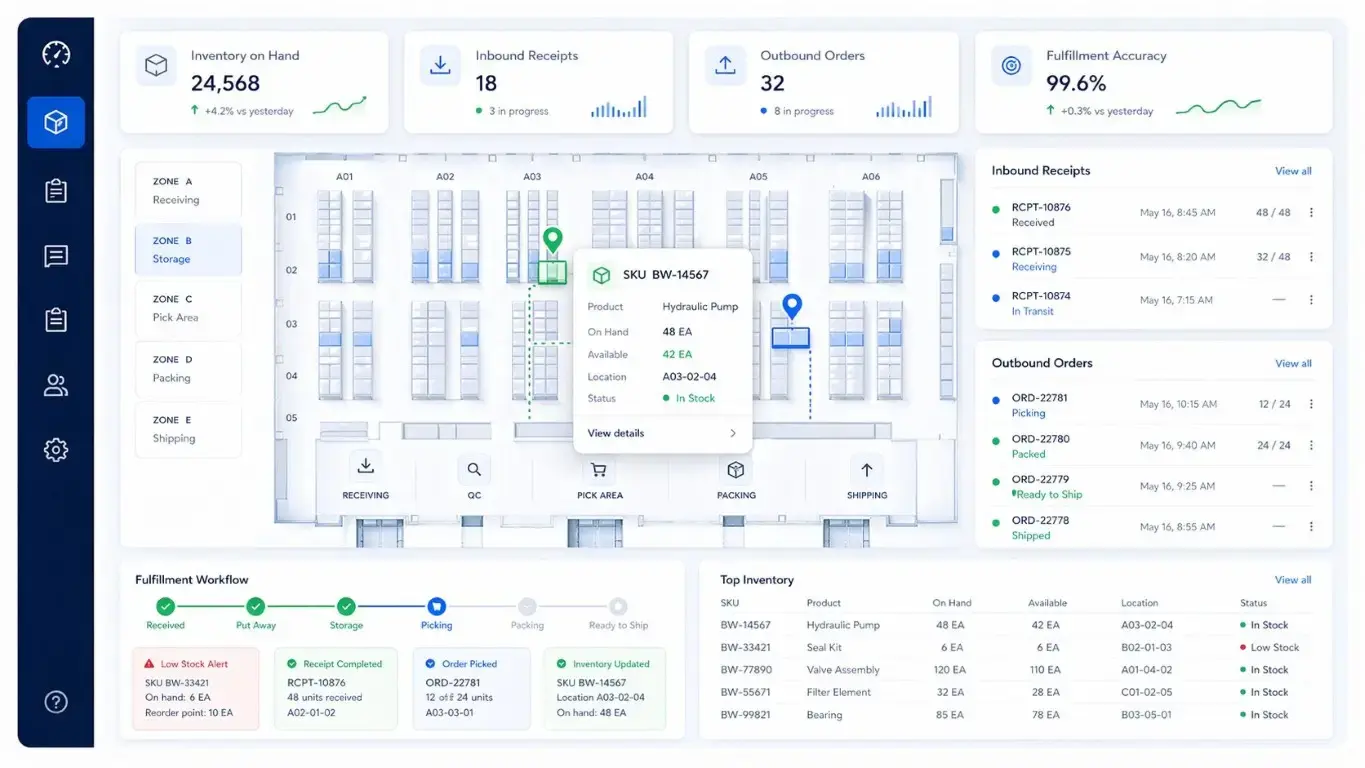Select the QC magnifier icon on floor map

pos(474,470)
